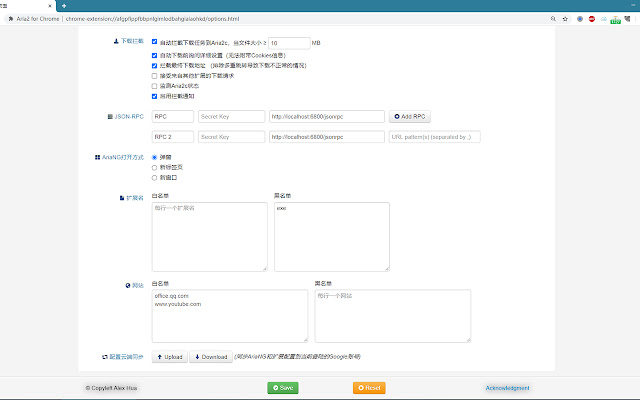Click Secret Key field for RPC 2
This screenshot has height=400, width=640.
coord(231,137)
